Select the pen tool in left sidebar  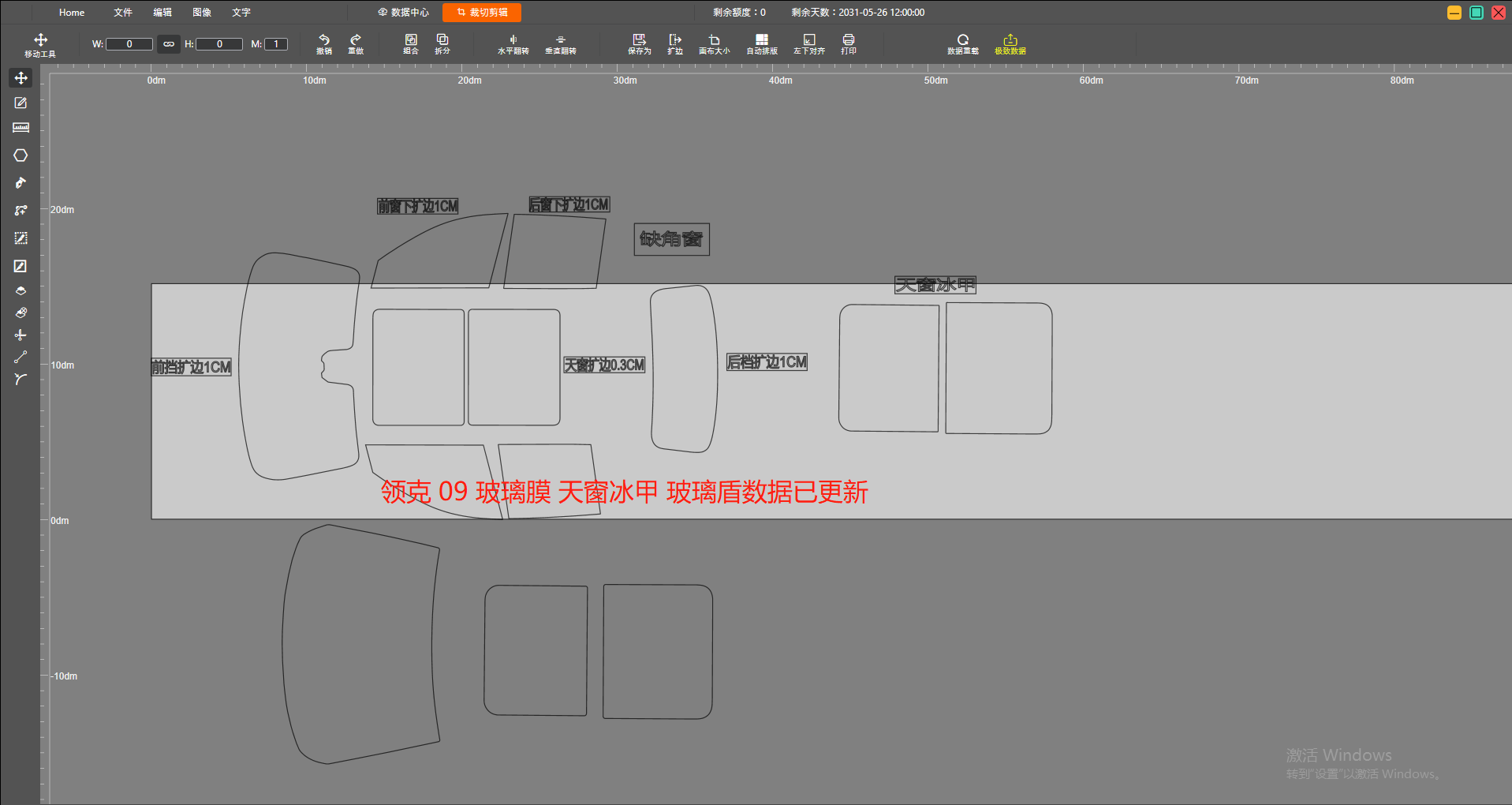point(21,183)
